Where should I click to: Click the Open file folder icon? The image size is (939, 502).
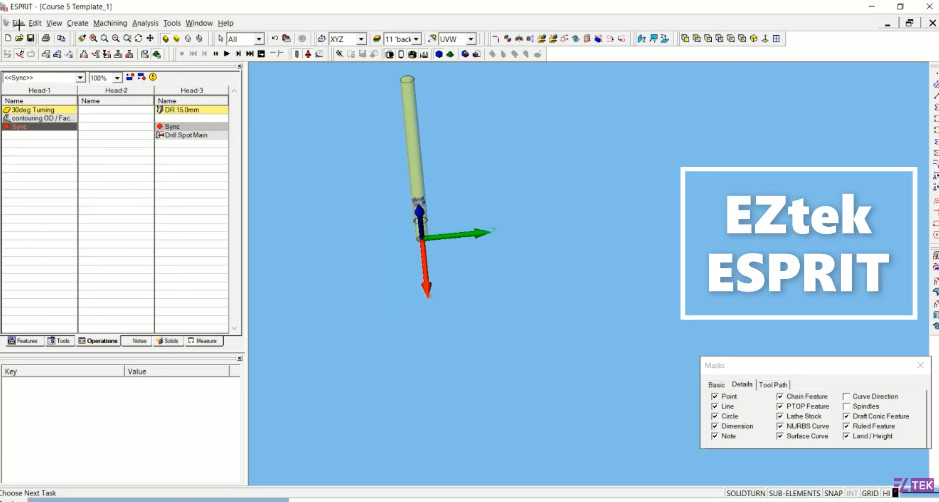coord(20,39)
